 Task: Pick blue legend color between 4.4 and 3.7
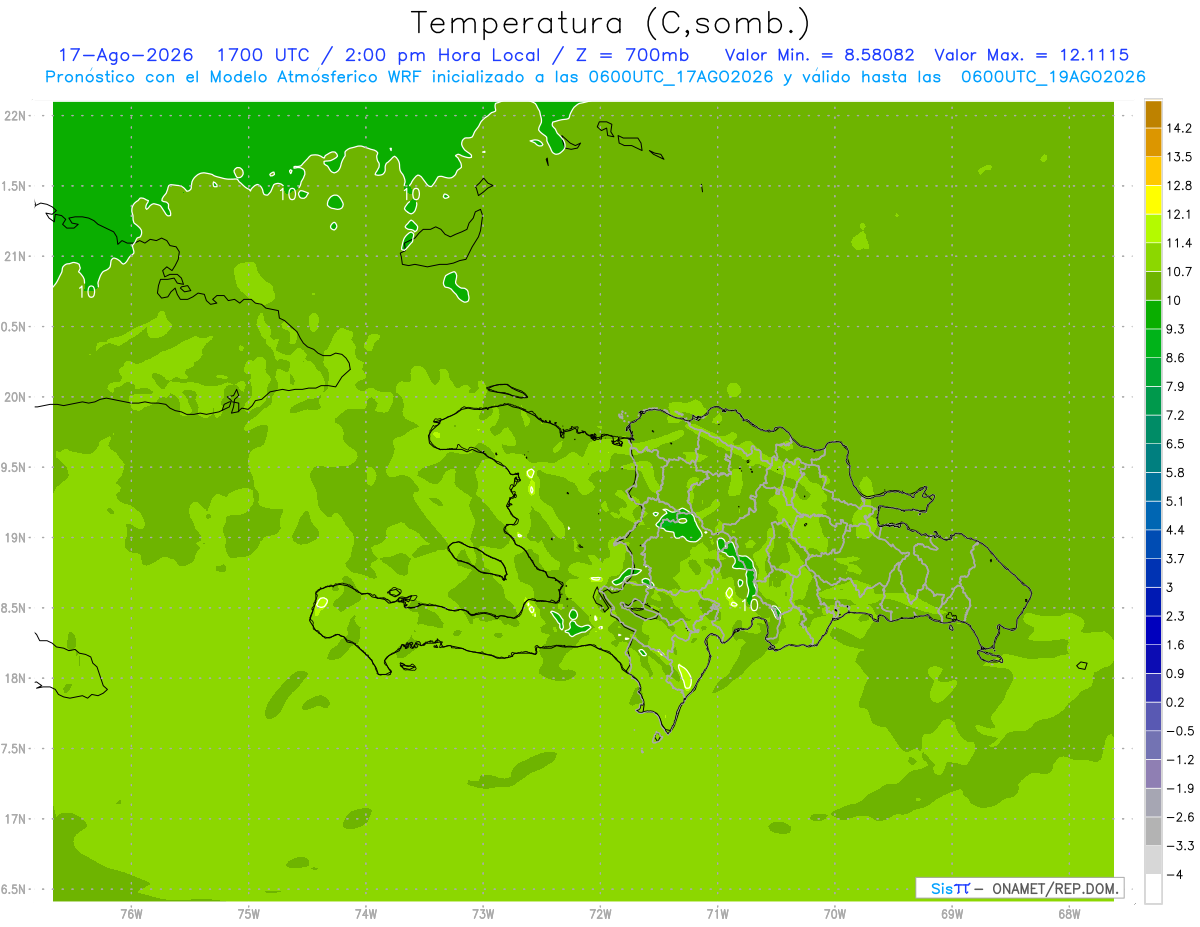(1154, 544)
